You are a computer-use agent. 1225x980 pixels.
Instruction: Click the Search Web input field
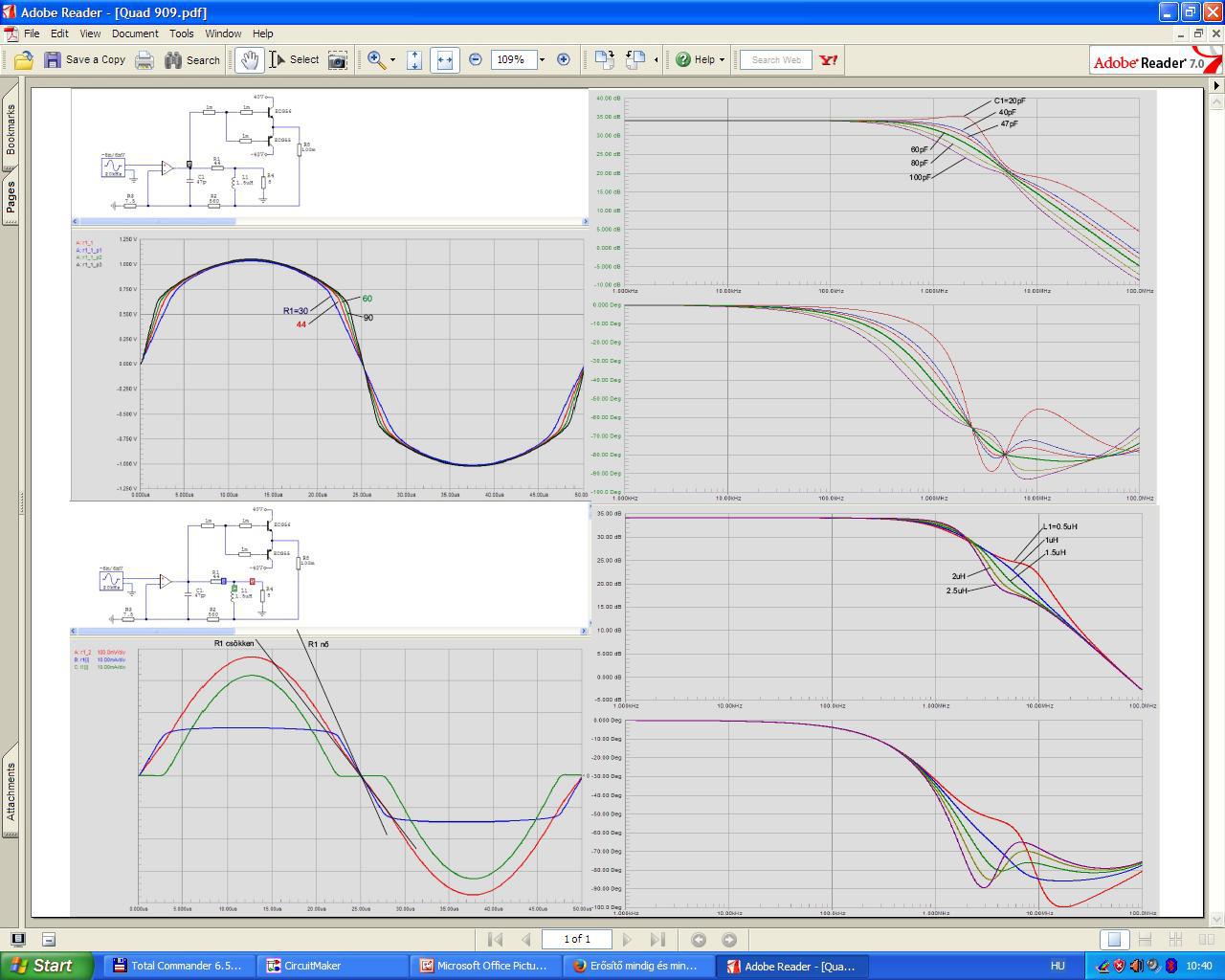tap(776, 60)
